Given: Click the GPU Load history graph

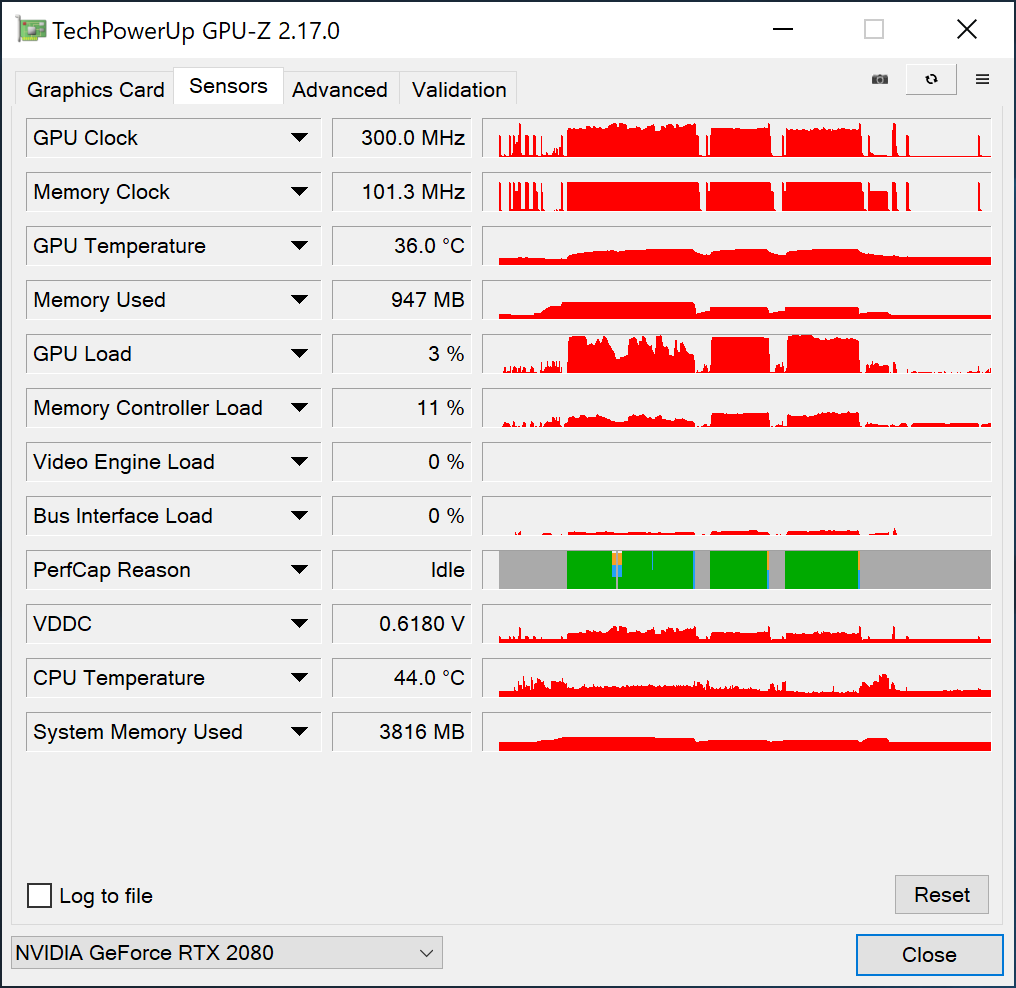Looking at the screenshot, I should [737, 354].
